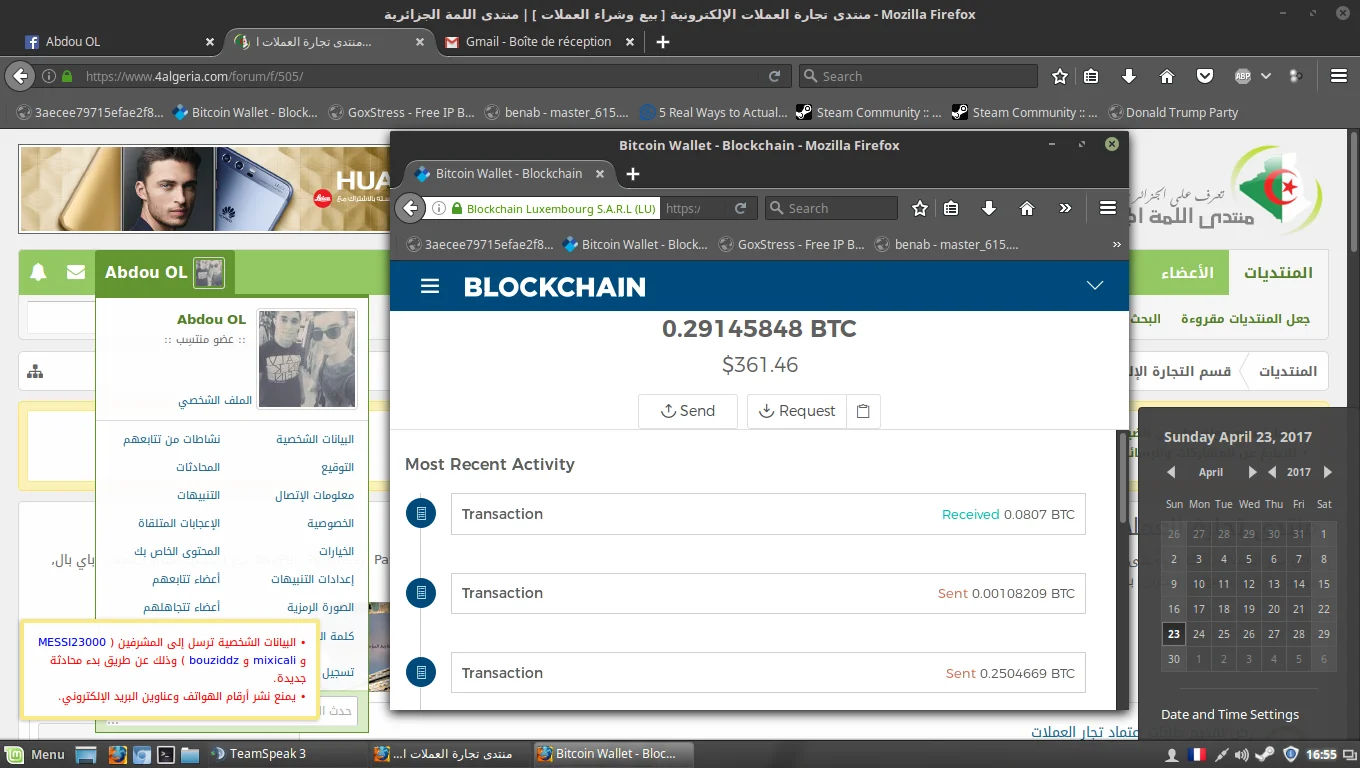1360x768 pixels.
Task: Open Adblock Plus ABP icon
Action: click(1243, 76)
